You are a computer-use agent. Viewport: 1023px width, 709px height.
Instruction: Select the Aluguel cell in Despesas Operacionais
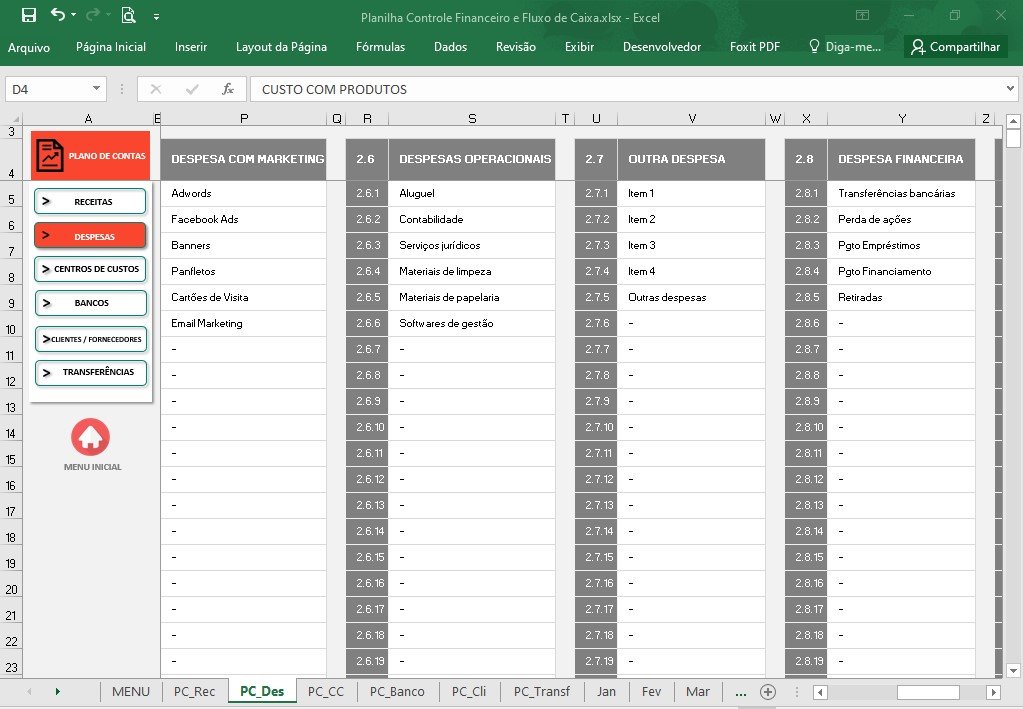(x=472, y=193)
